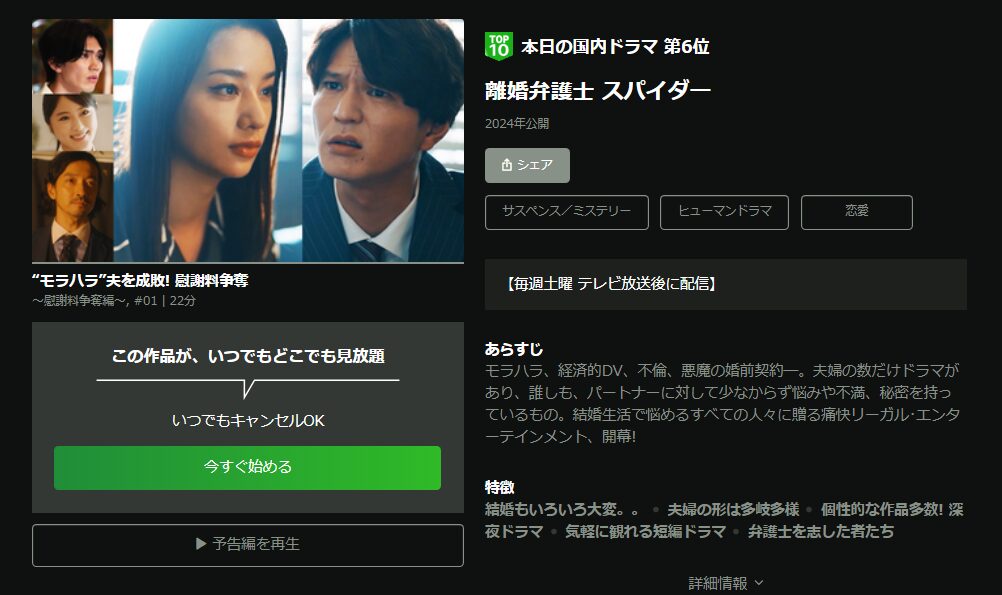This screenshot has width=1002, height=595.
Task: Click the 本日の国内ドラマ 第6位 ranking text
Action: [615, 46]
